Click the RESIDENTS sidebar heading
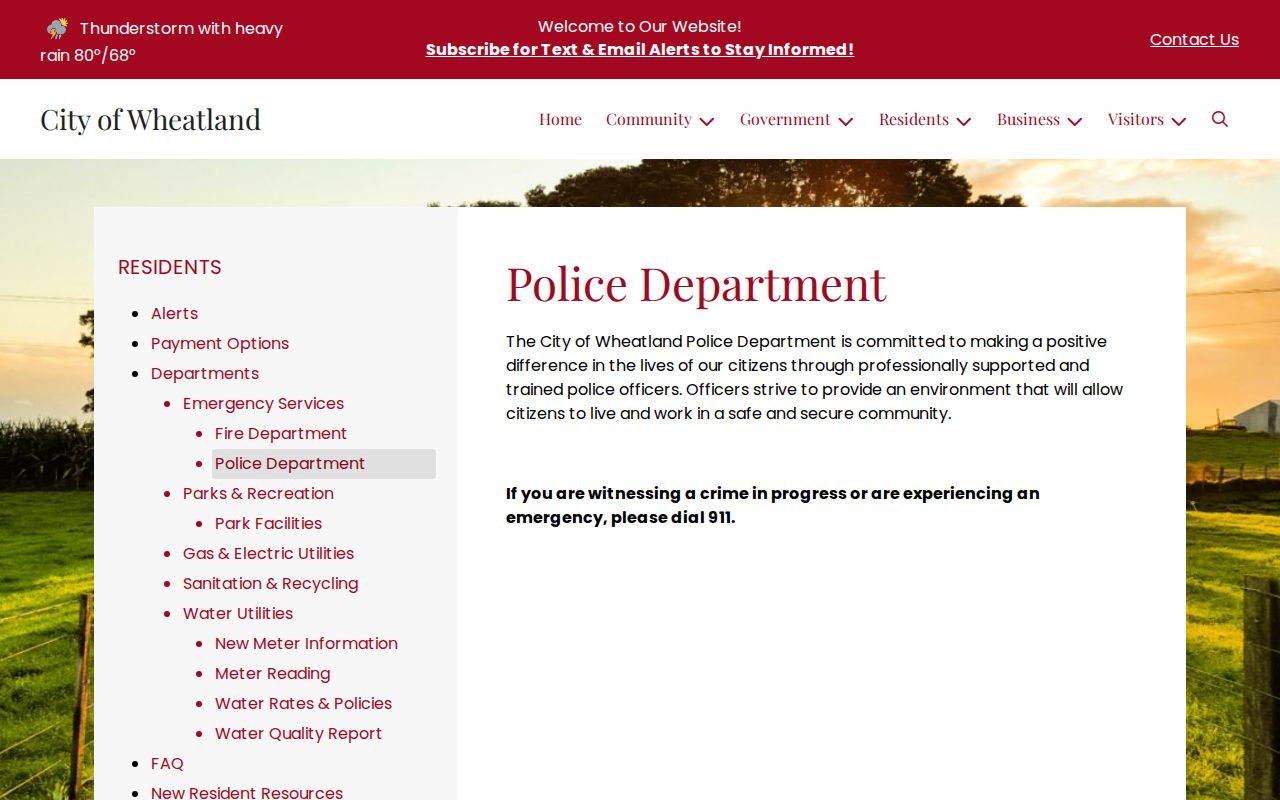Screen dimensions: 1280x800 pyautogui.click(x=170, y=267)
